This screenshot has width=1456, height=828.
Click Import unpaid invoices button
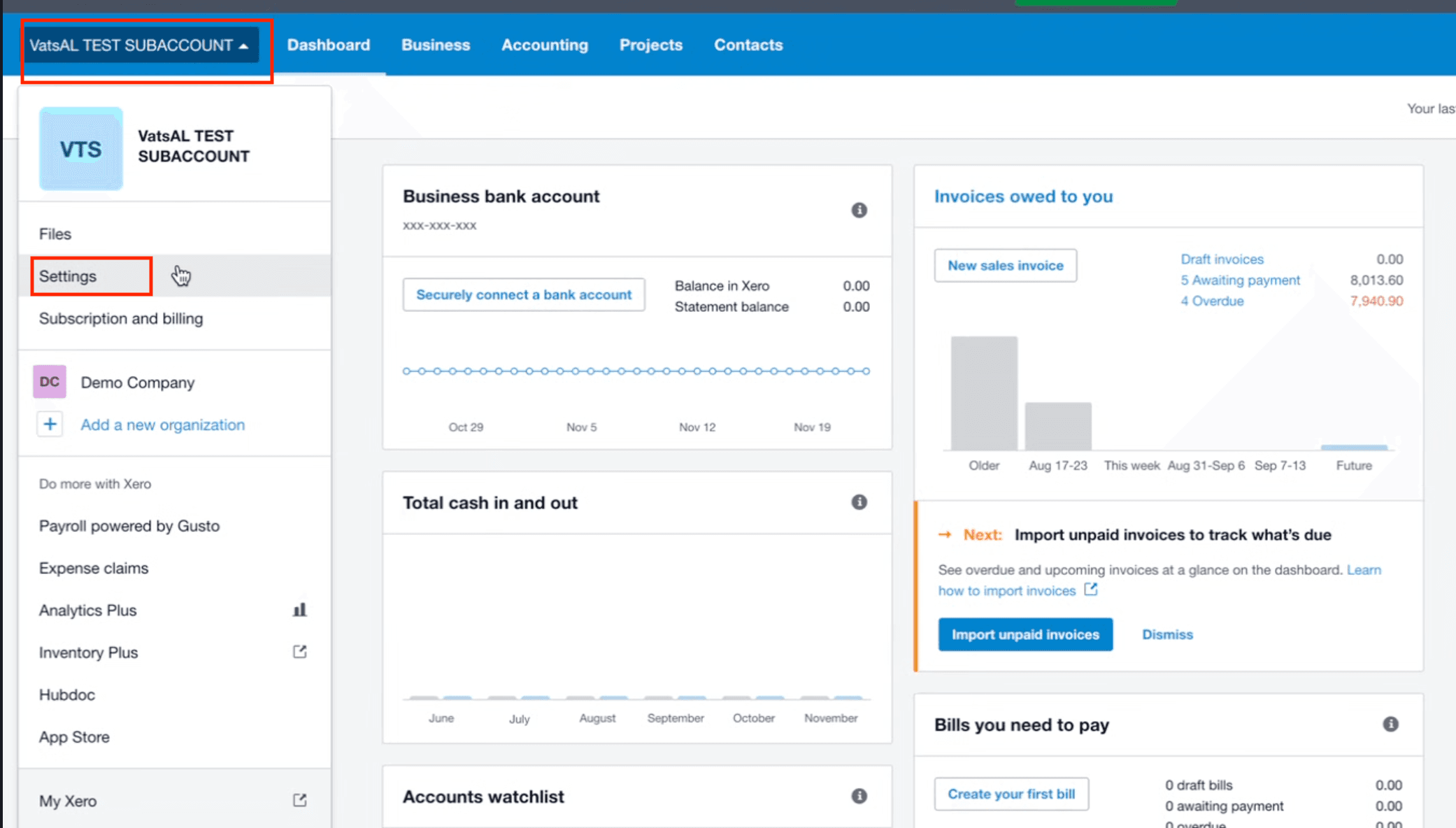1025,634
